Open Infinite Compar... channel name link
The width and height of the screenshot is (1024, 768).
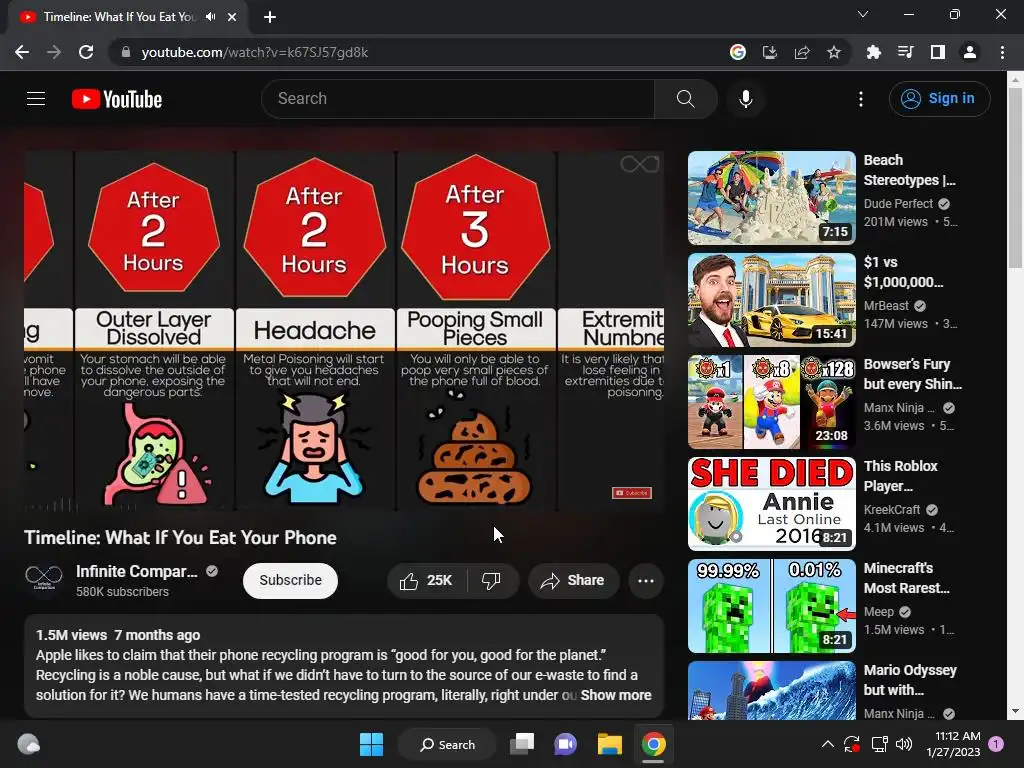[136, 571]
